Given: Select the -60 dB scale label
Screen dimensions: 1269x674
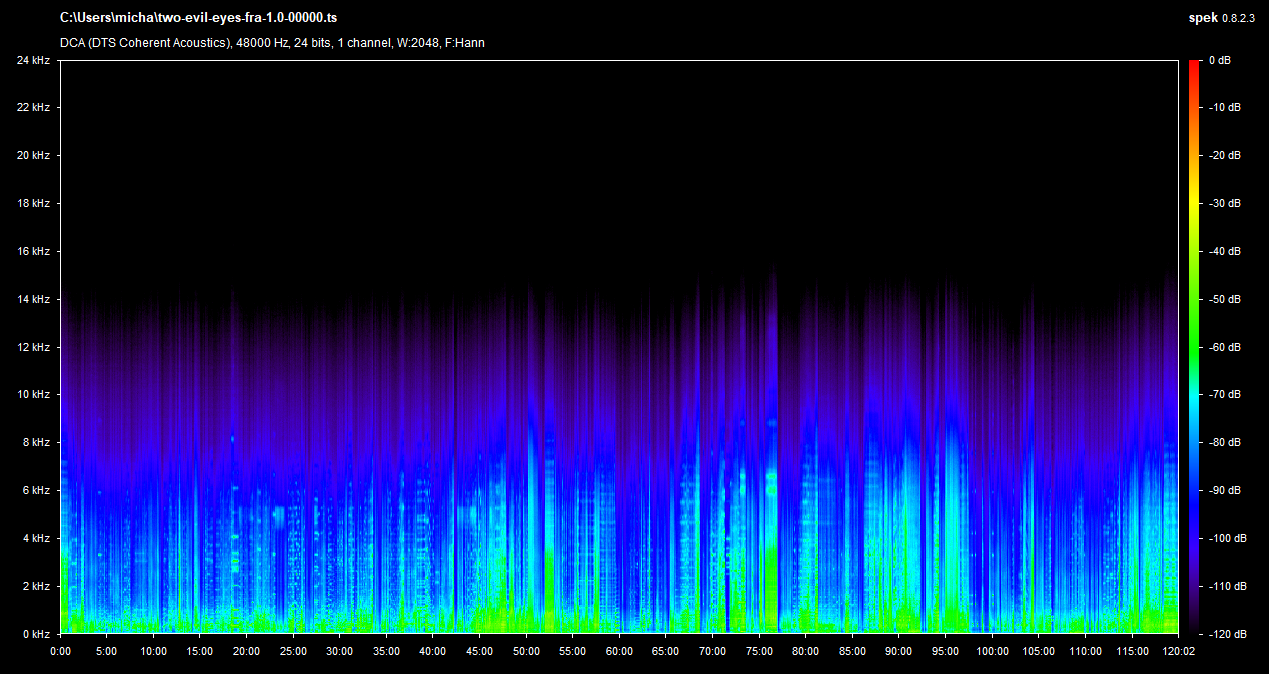Looking at the screenshot, I should click(1222, 347).
